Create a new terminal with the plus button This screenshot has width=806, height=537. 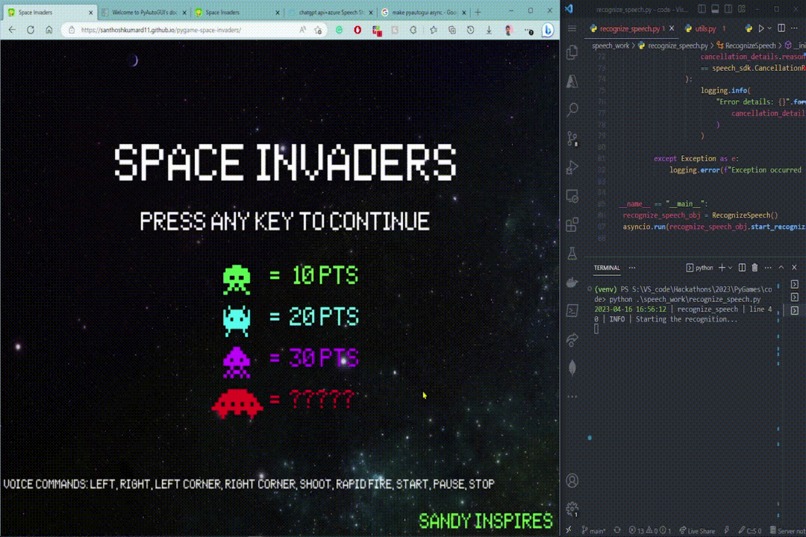tap(722, 268)
